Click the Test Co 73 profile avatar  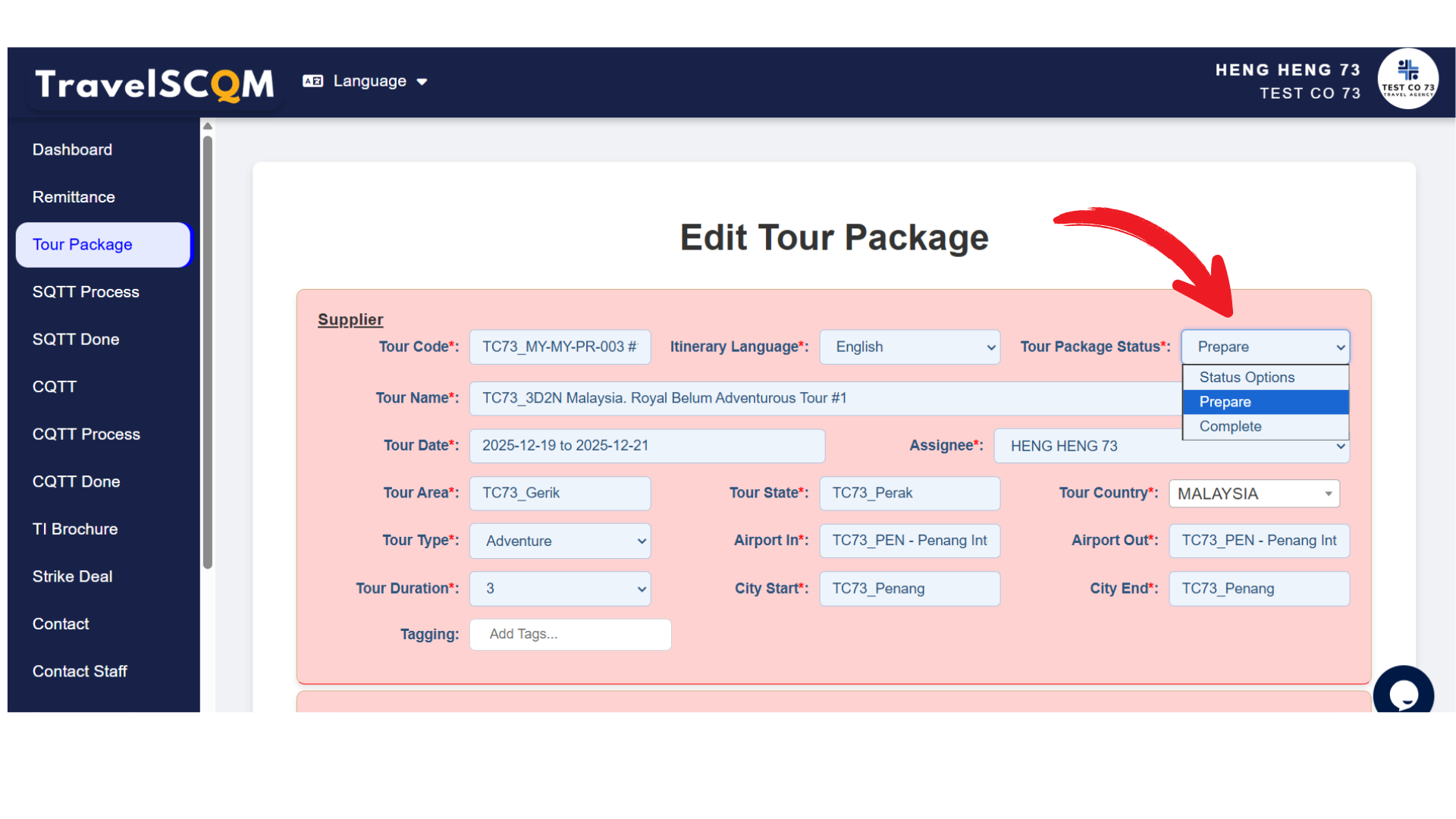tap(1407, 80)
